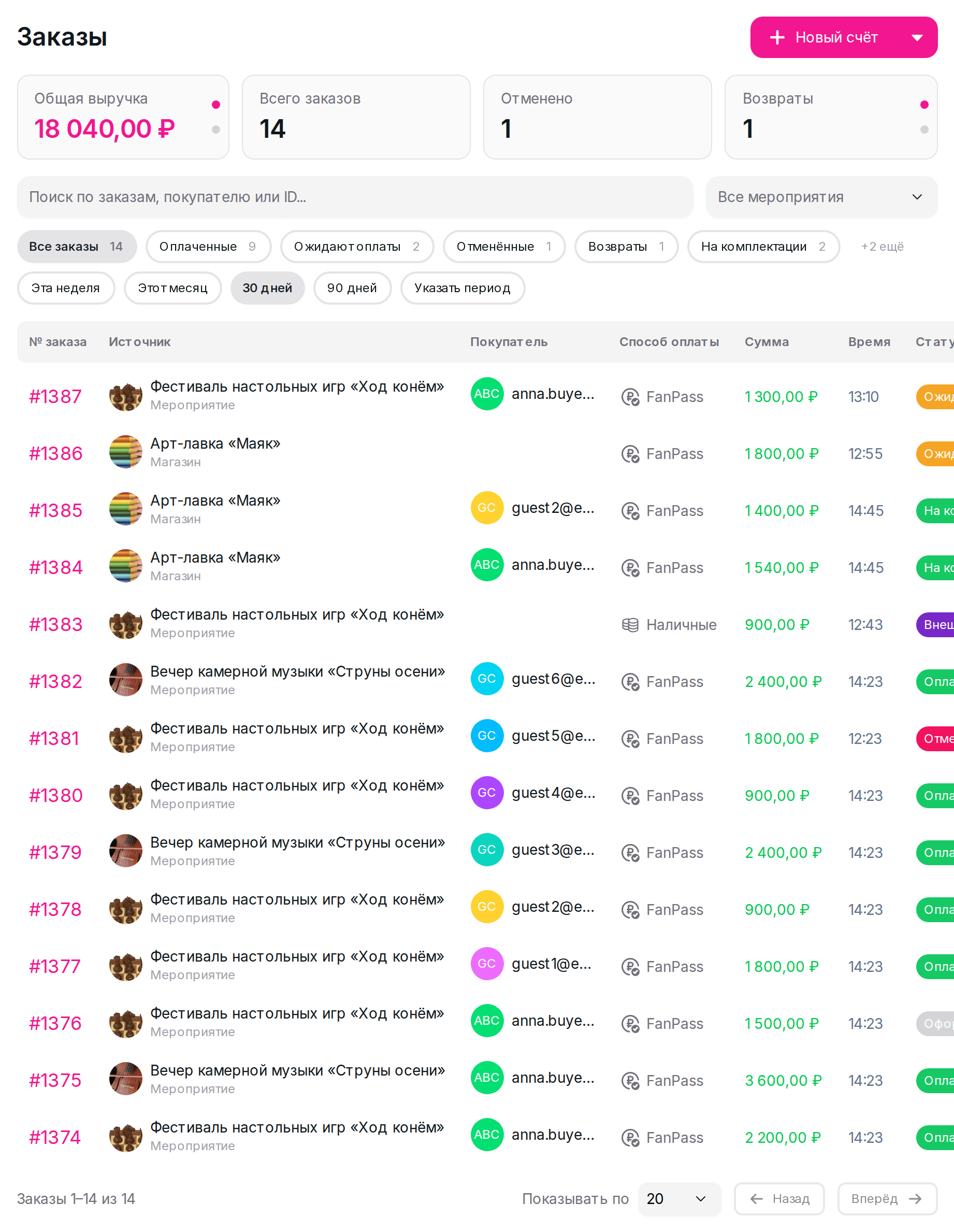Viewport: 954px width, 1232px height.
Task: Select the 90 дней period
Action: pyautogui.click(x=352, y=288)
